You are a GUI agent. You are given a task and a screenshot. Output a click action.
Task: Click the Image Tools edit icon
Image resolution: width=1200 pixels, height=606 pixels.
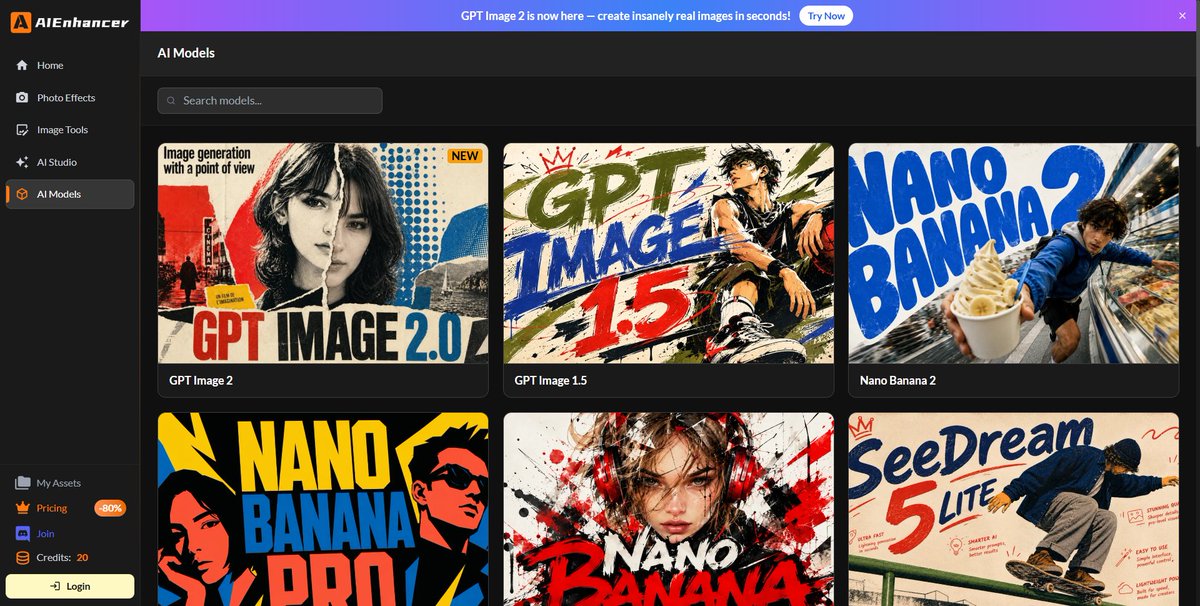(22, 130)
